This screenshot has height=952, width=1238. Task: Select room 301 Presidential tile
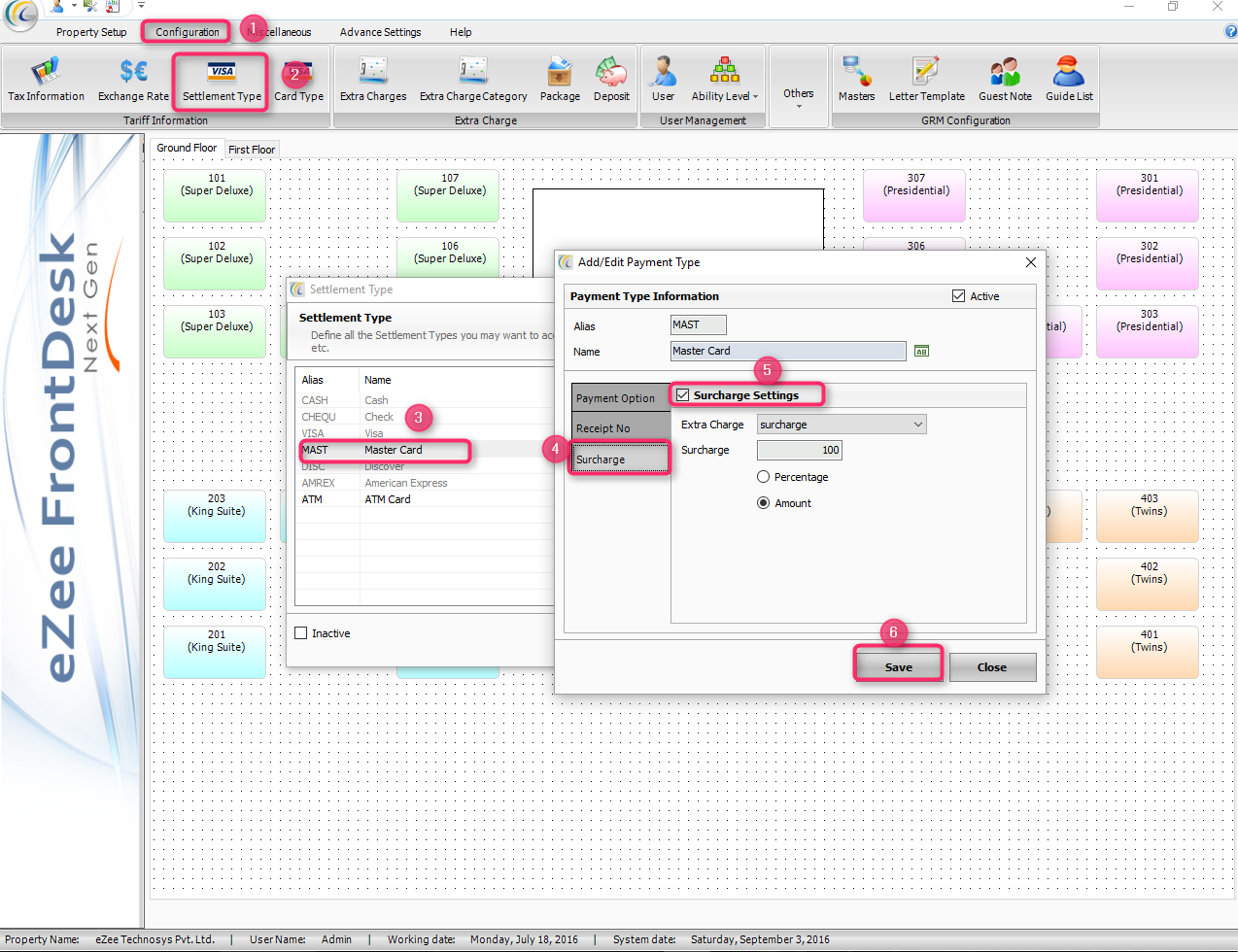1148,195
